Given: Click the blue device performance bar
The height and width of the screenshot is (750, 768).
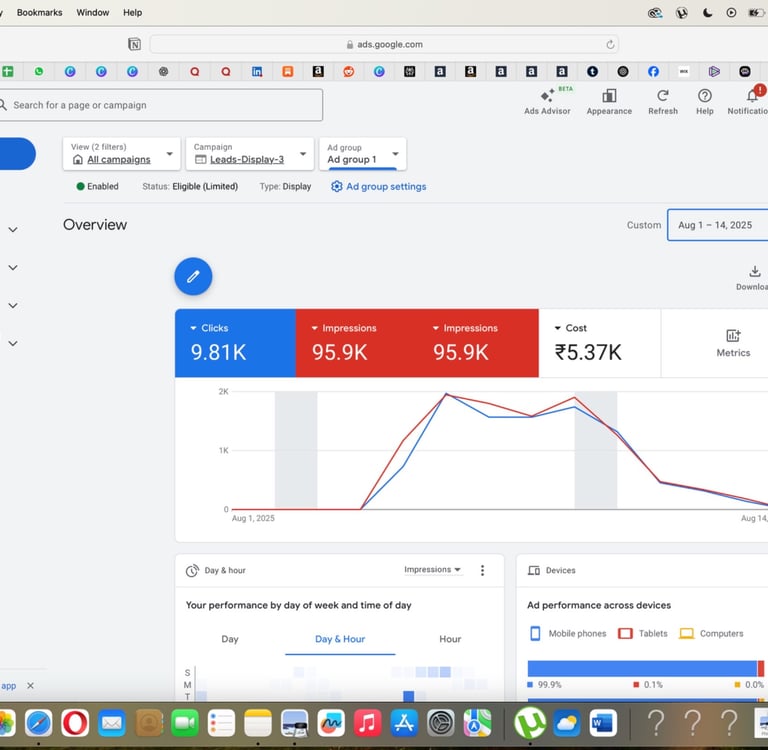Looking at the screenshot, I should (642, 668).
